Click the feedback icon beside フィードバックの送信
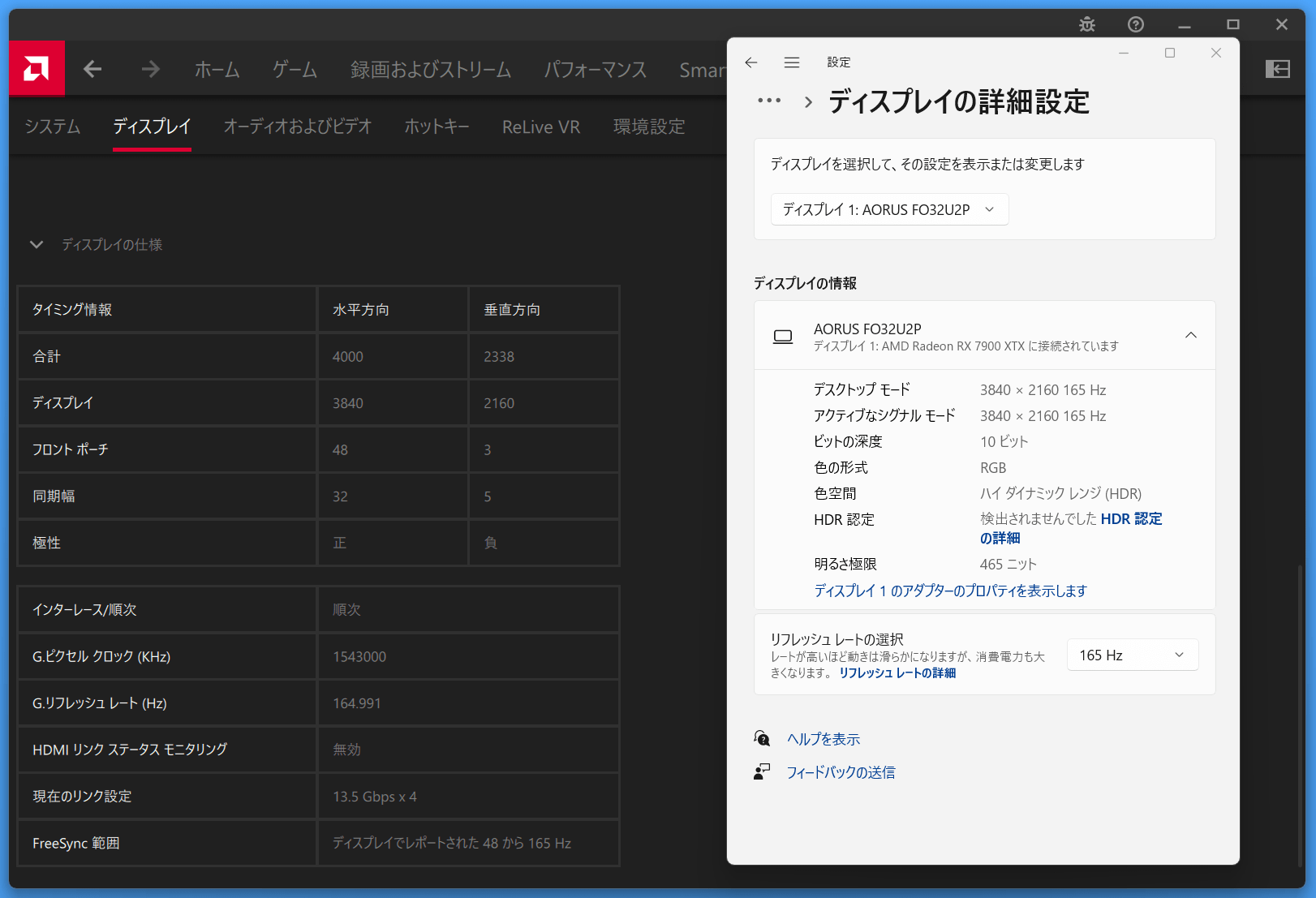The width and height of the screenshot is (1316, 898). [x=762, y=771]
